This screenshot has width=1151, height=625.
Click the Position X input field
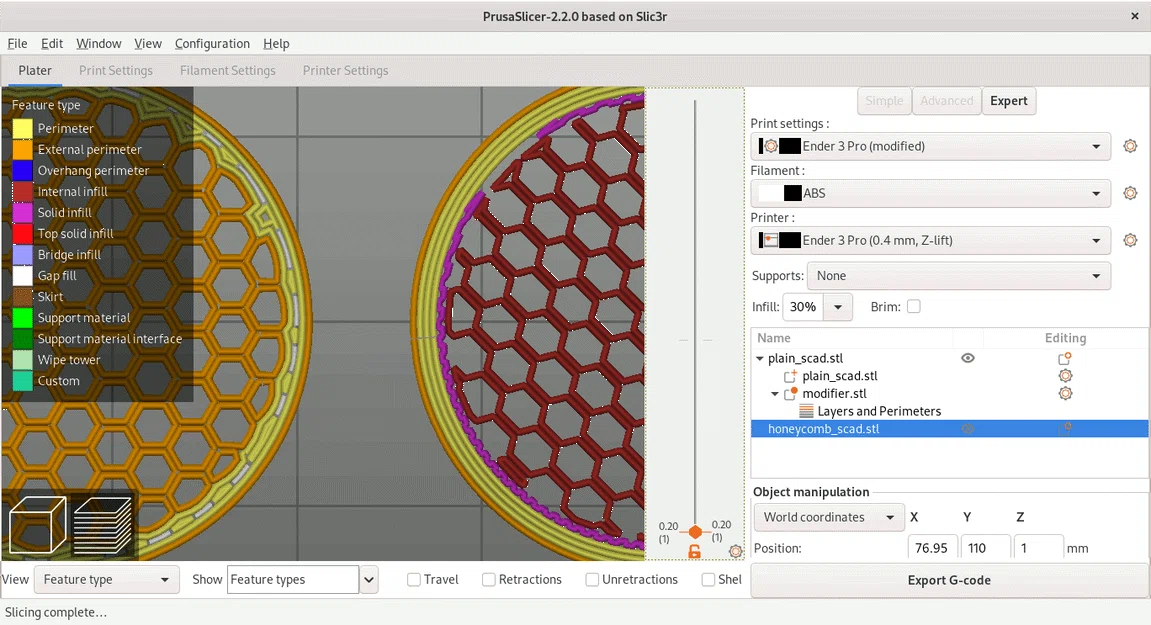(932, 547)
